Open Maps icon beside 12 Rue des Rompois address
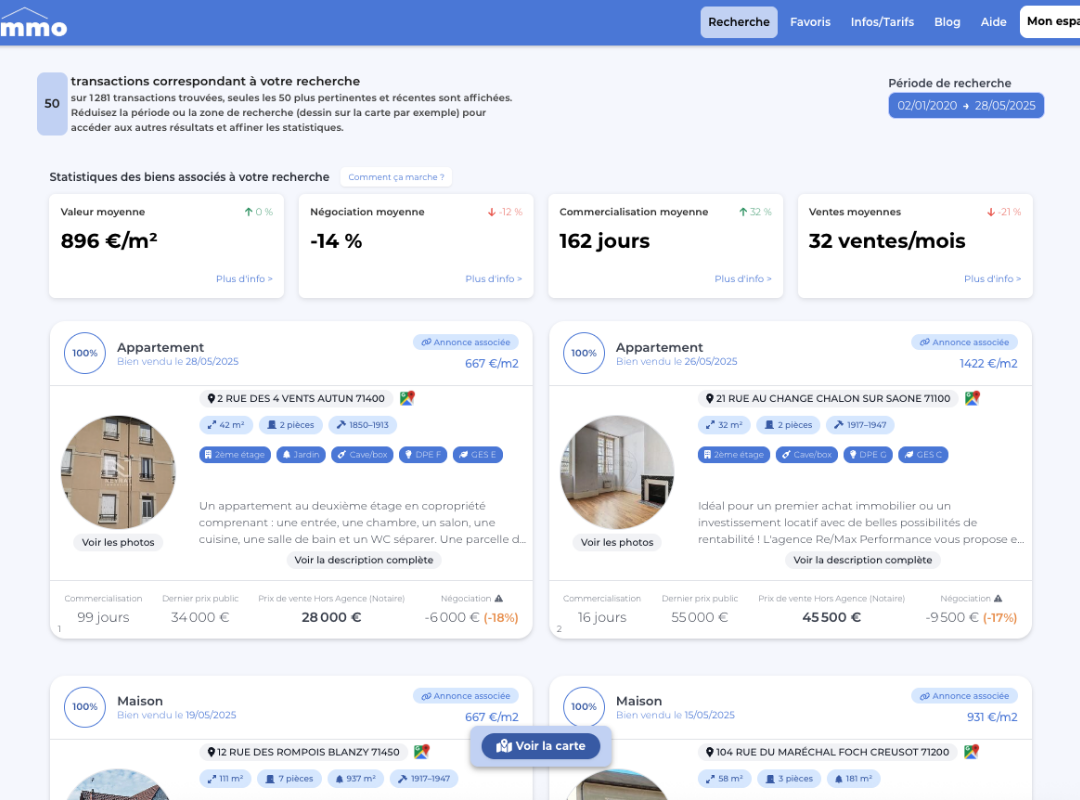The width and height of the screenshot is (1080, 800). [420, 751]
